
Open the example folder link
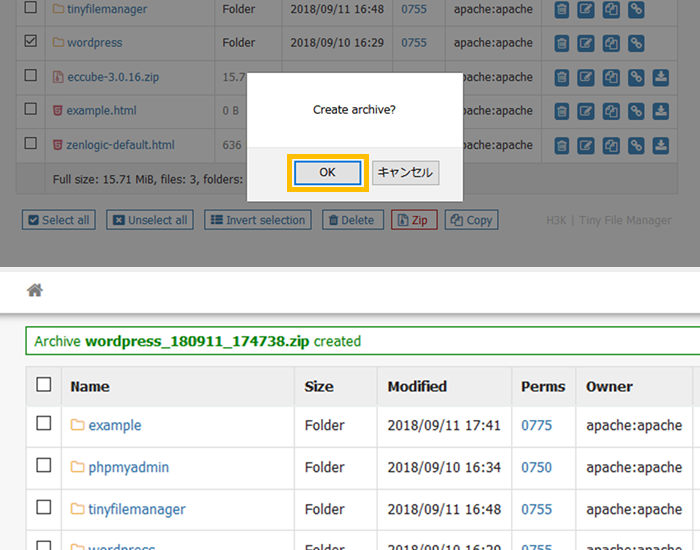coord(114,425)
